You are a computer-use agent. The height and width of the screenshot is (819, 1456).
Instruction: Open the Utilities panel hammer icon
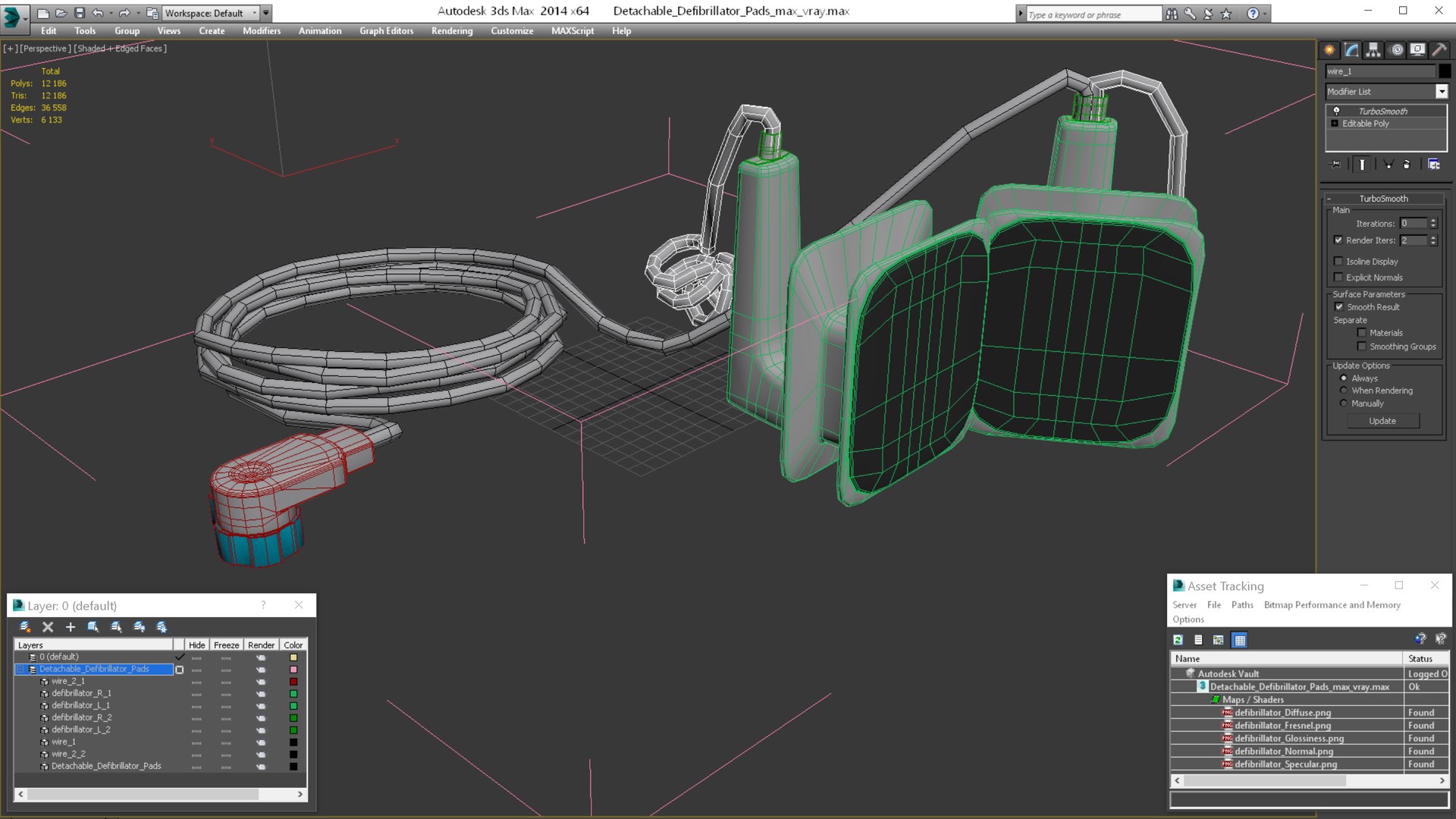coord(1439,50)
